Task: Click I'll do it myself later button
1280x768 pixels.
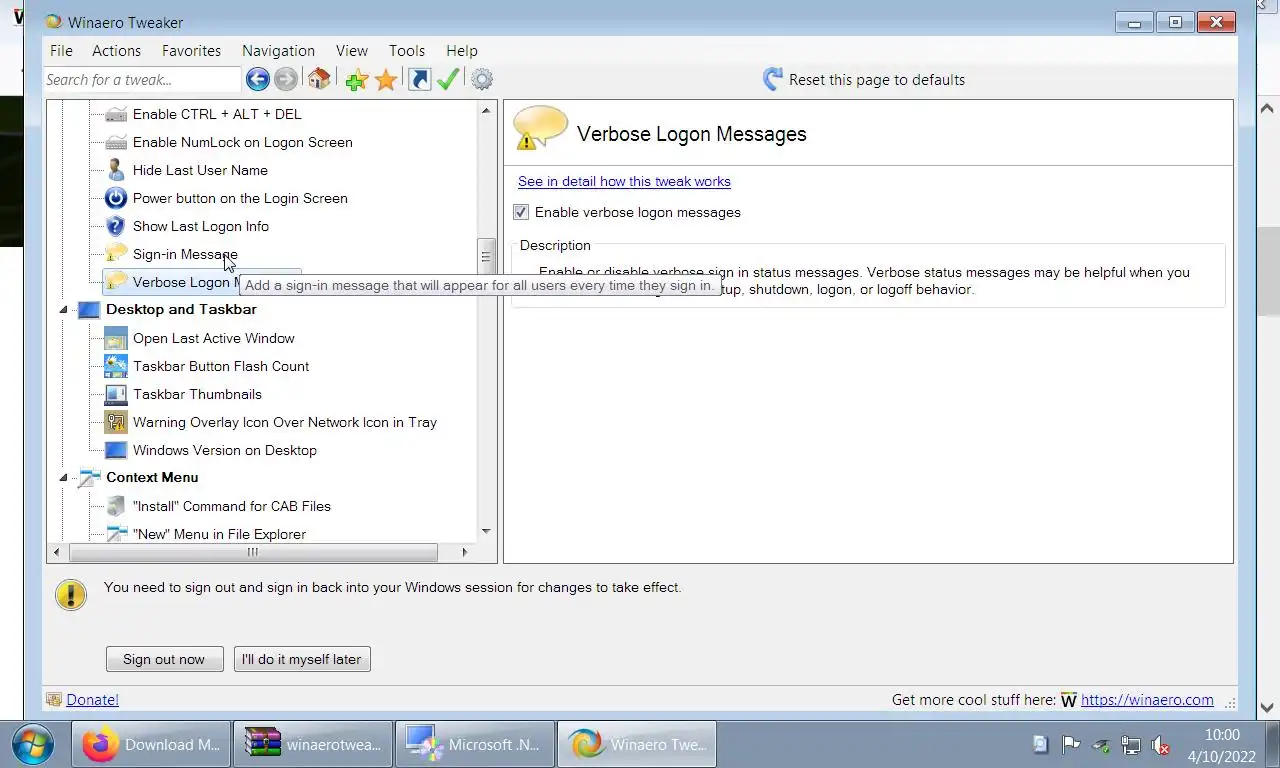Action: click(302, 659)
